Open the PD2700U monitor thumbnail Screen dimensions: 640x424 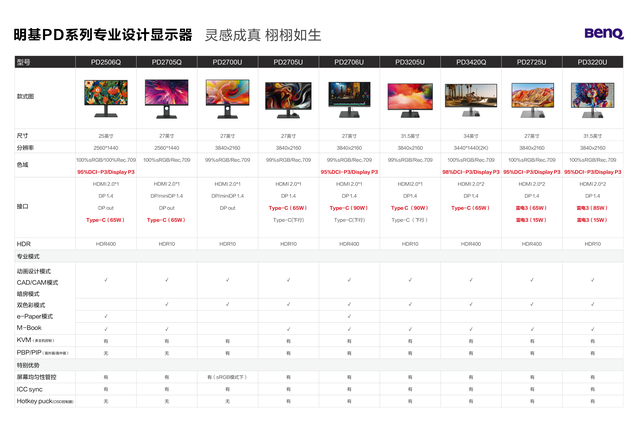(227, 99)
